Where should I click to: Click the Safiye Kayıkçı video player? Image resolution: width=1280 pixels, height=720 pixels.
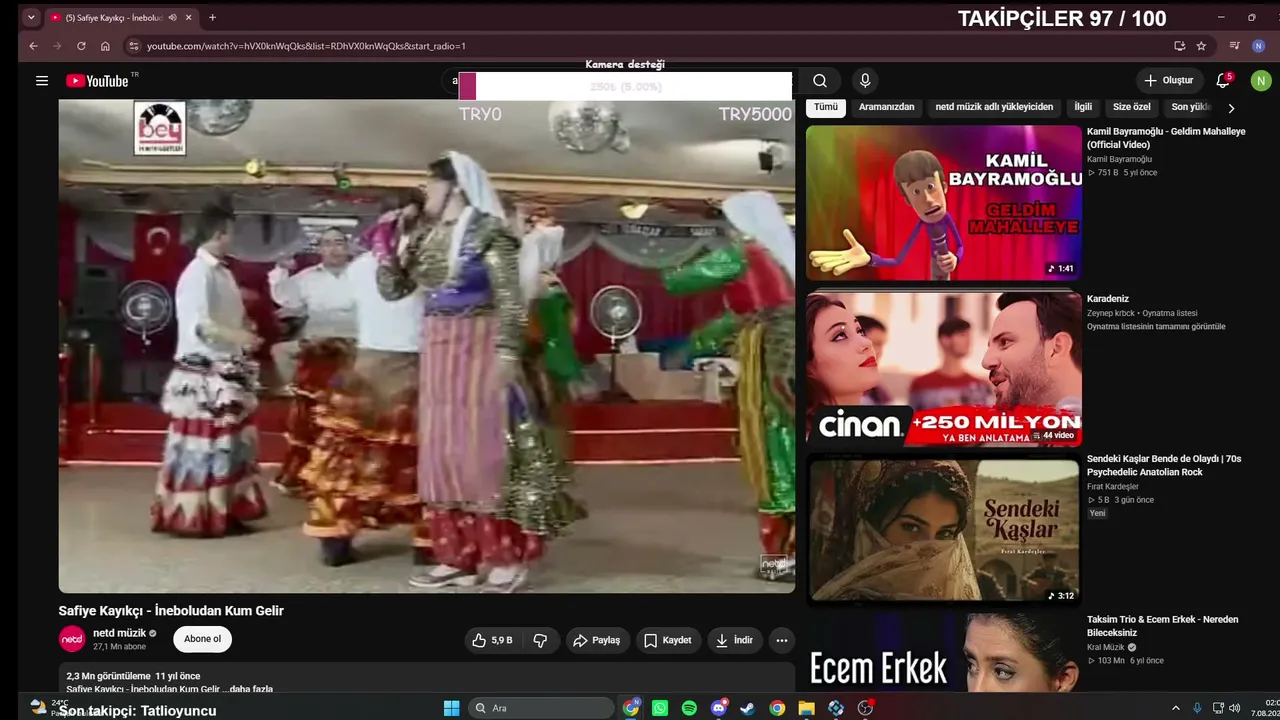(x=427, y=346)
